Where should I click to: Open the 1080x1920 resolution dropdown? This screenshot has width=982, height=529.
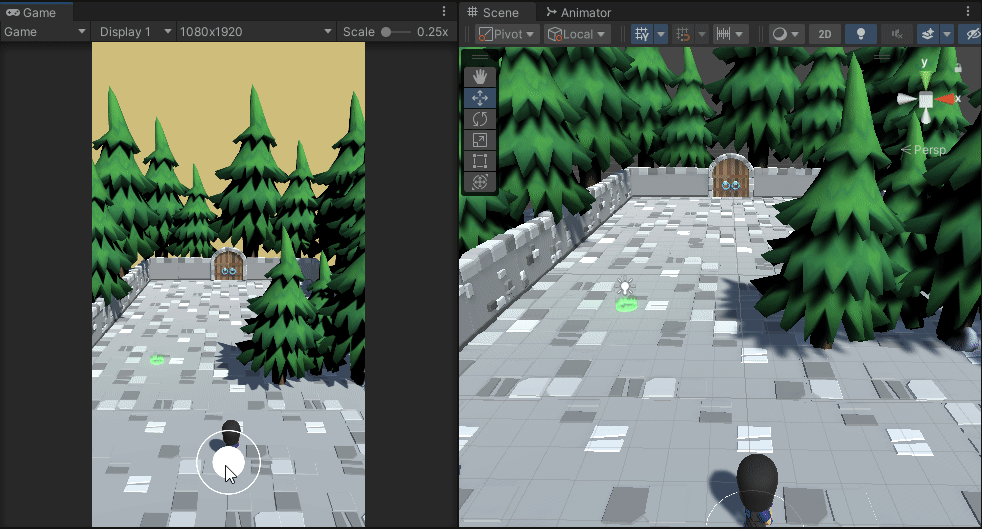click(254, 32)
